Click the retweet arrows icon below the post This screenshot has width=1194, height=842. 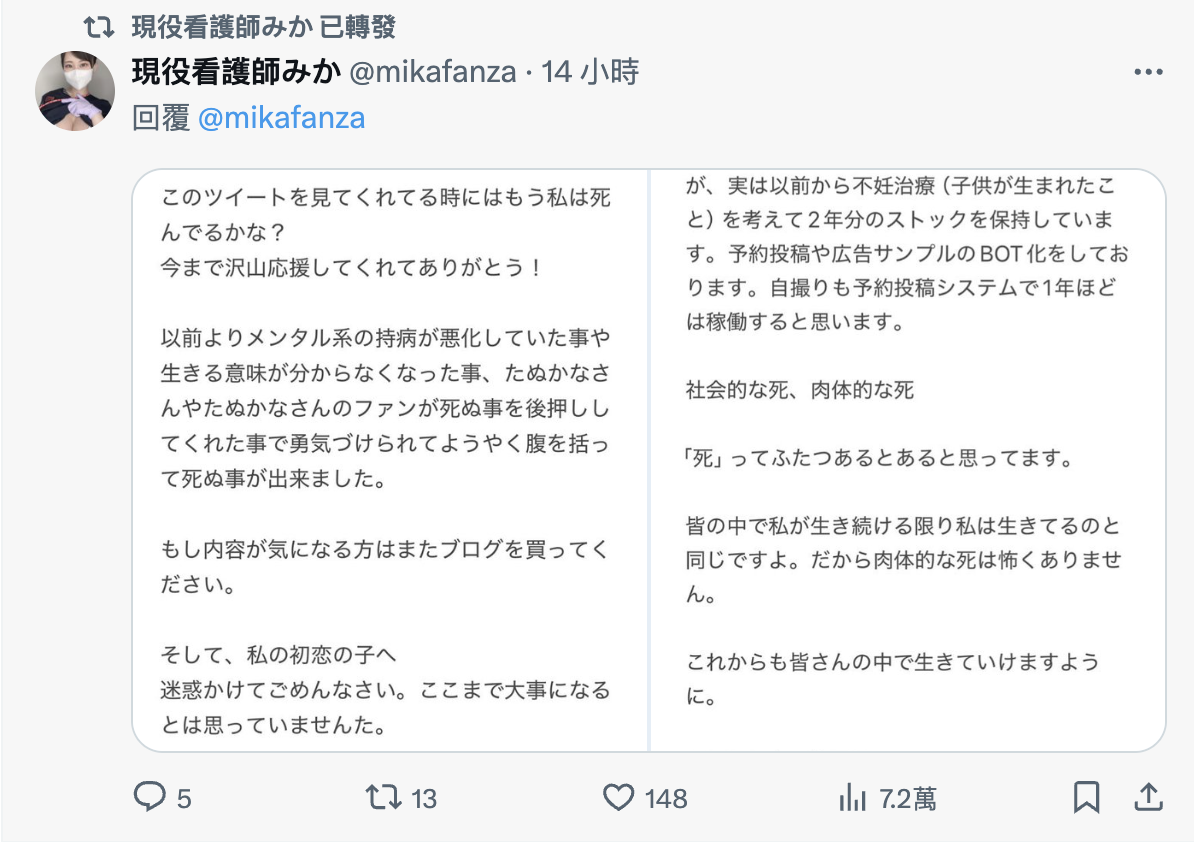tap(382, 797)
